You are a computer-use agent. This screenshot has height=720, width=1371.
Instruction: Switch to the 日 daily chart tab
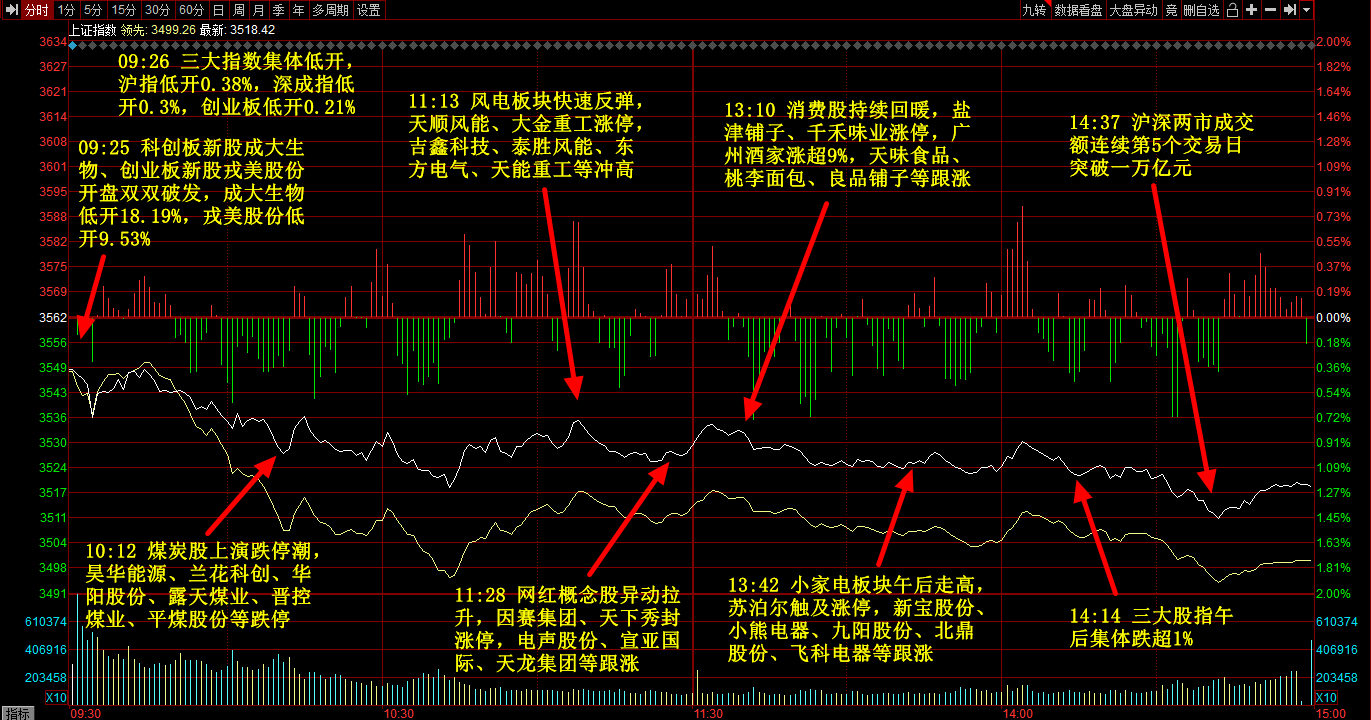tap(218, 10)
